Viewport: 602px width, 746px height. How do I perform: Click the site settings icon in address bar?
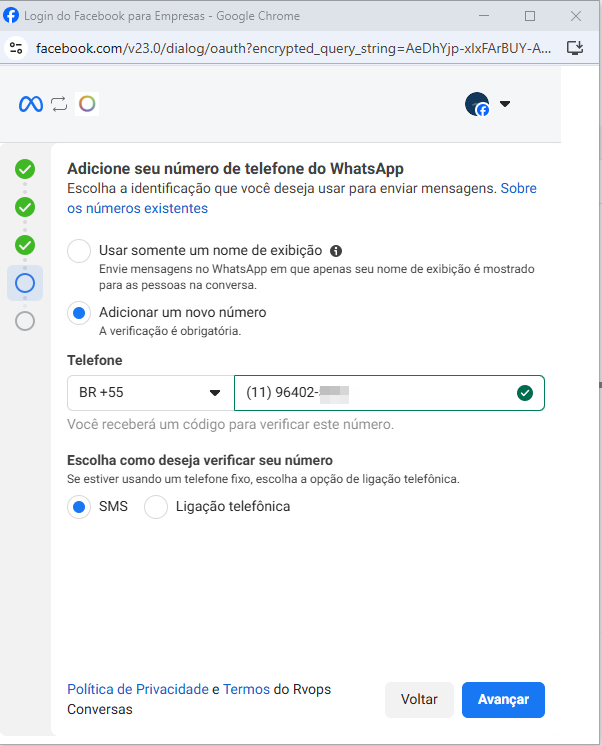coord(15,47)
